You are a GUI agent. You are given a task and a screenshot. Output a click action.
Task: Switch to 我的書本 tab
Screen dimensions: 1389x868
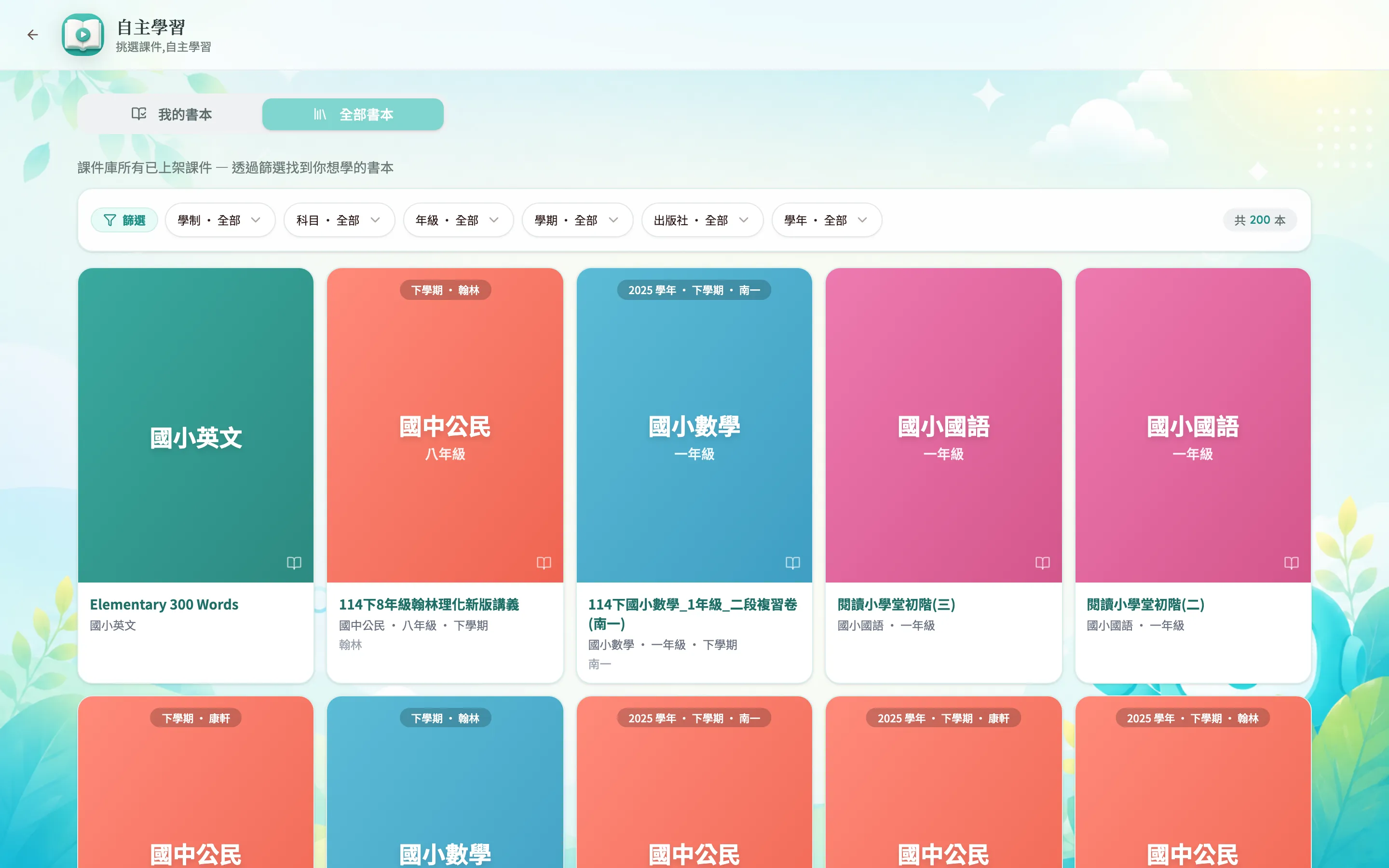(x=171, y=114)
